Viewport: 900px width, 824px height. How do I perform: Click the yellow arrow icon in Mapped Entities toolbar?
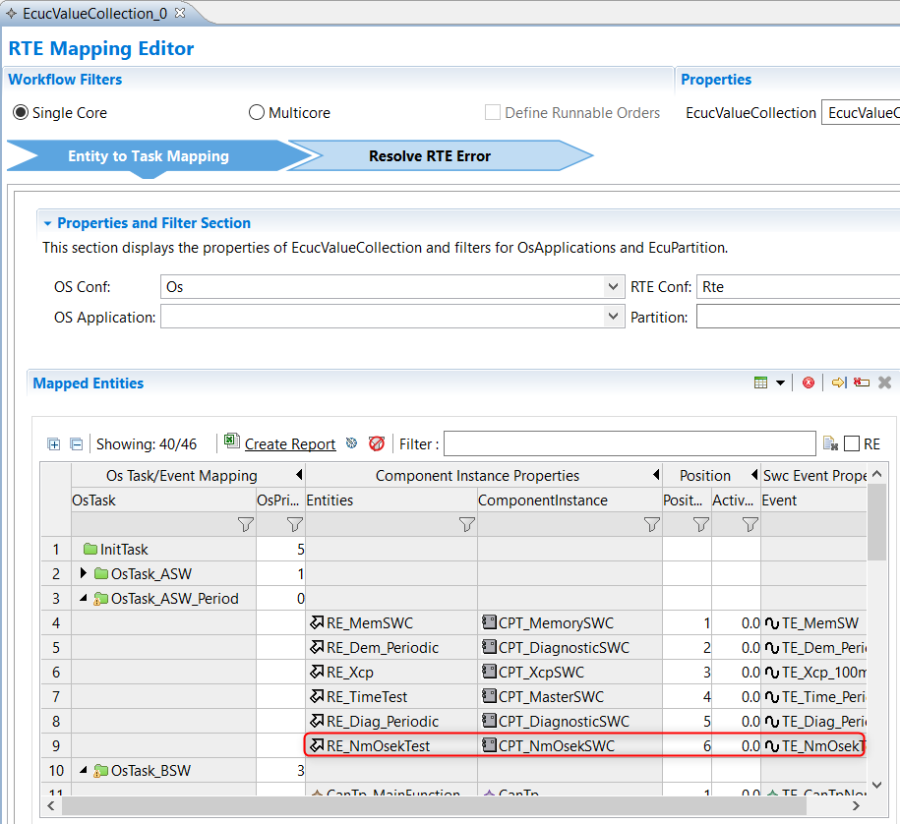839,383
